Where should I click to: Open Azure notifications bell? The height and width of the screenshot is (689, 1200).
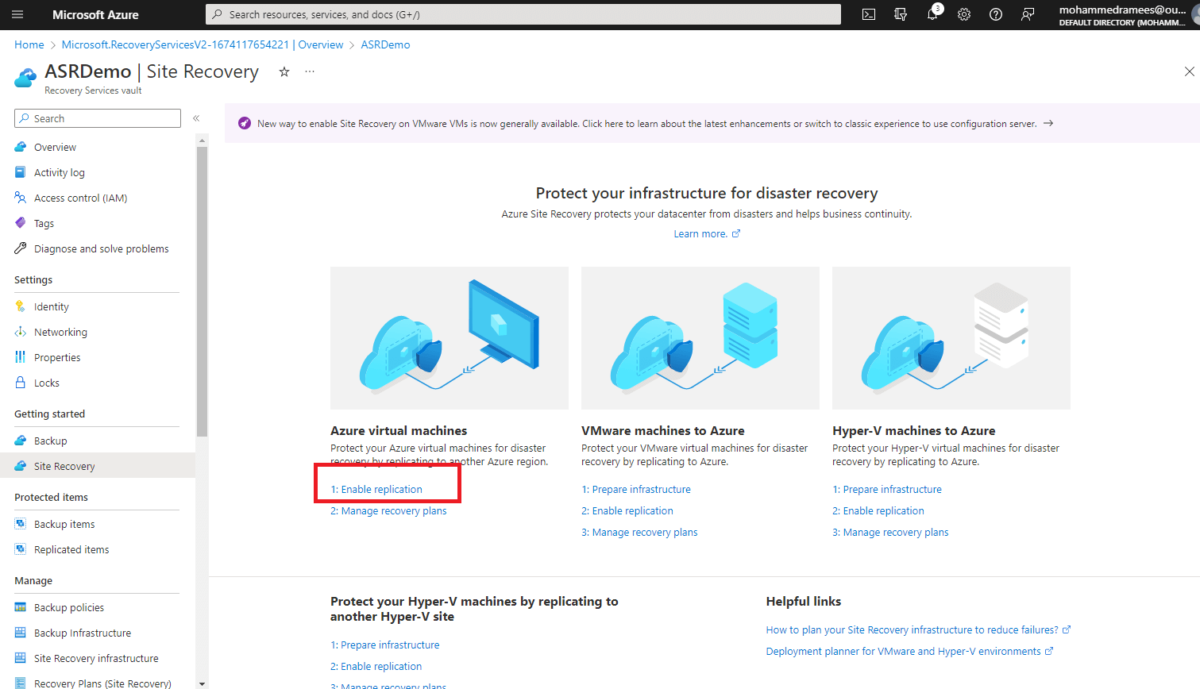point(932,14)
